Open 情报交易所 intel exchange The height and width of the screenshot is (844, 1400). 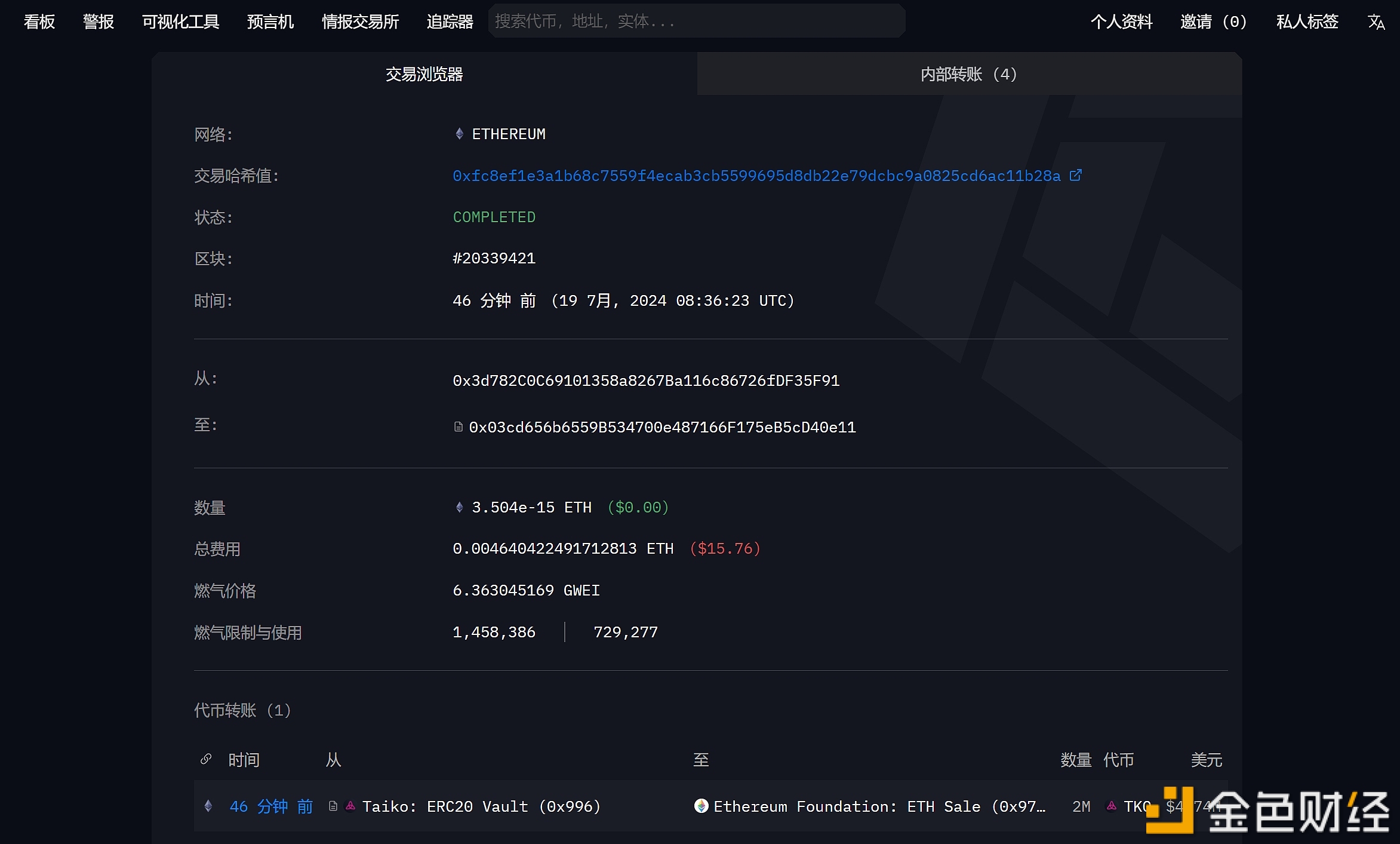pos(360,22)
